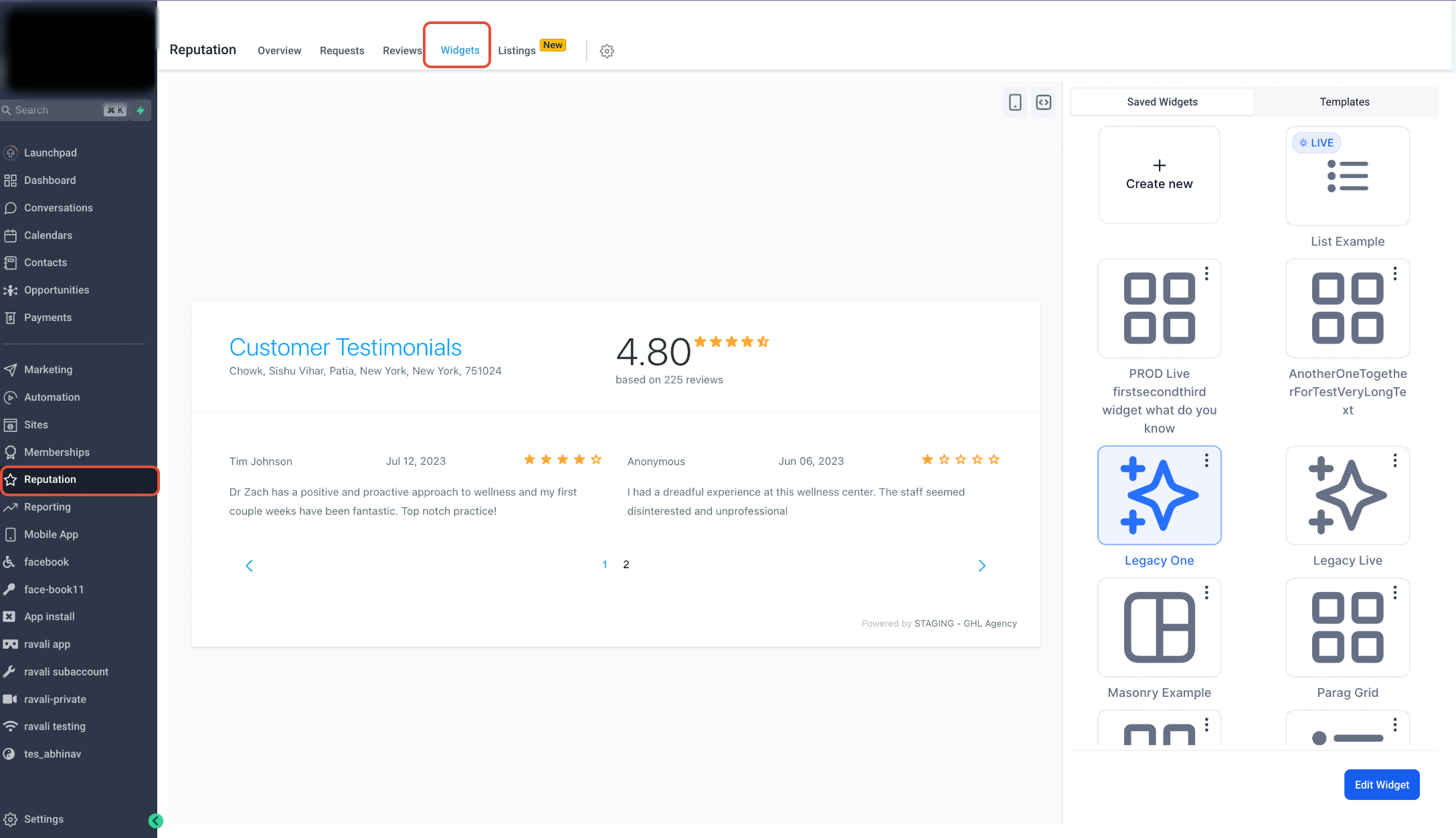Select the Saved Widgets tab

pyautogui.click(x=1162, y=102)
